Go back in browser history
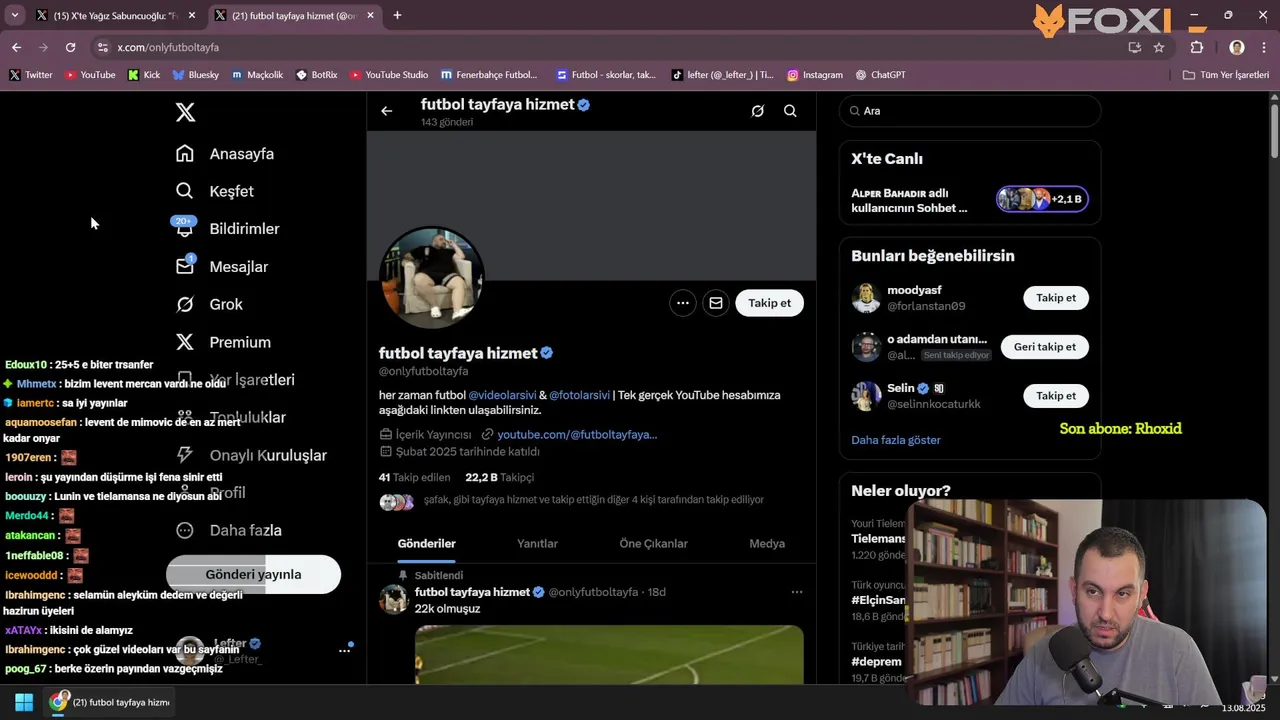This screenshot has height=720, width=1280. pyautogui.click(x=16, y=47)
